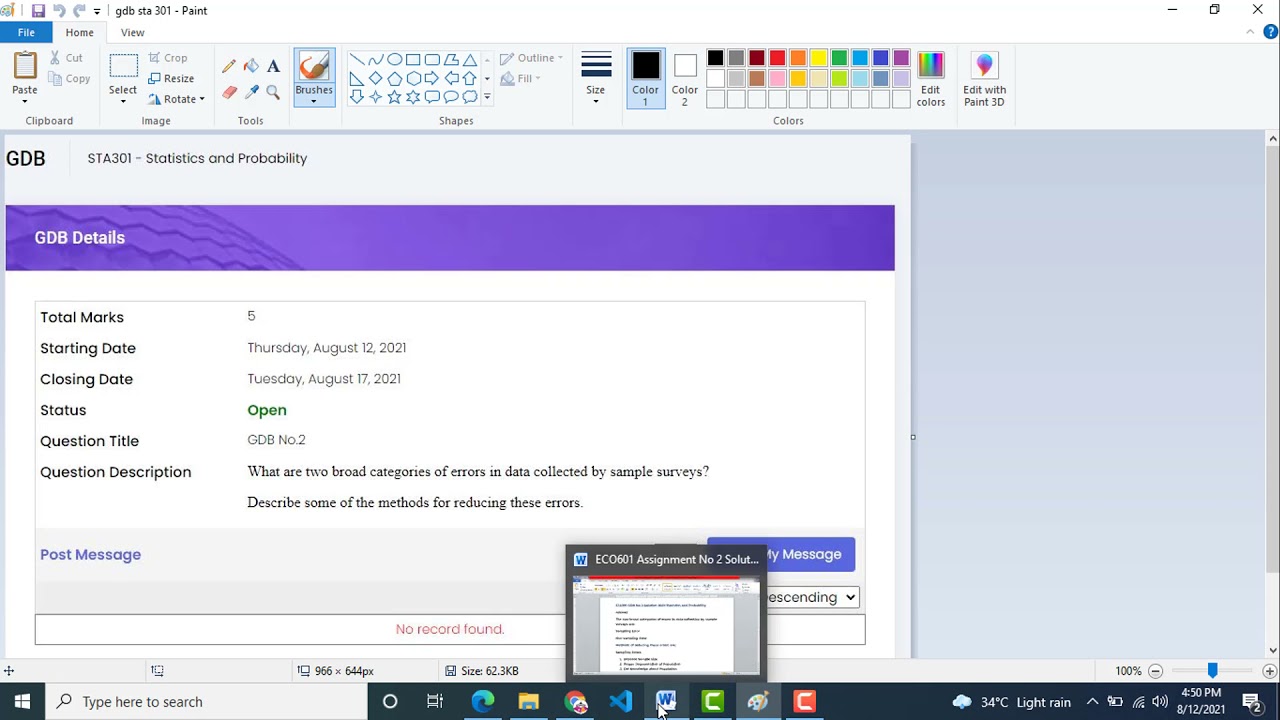This screenshot has height=720, width=1280.
Task: Choose the Right arrow shape
Action: click(432, 78)
